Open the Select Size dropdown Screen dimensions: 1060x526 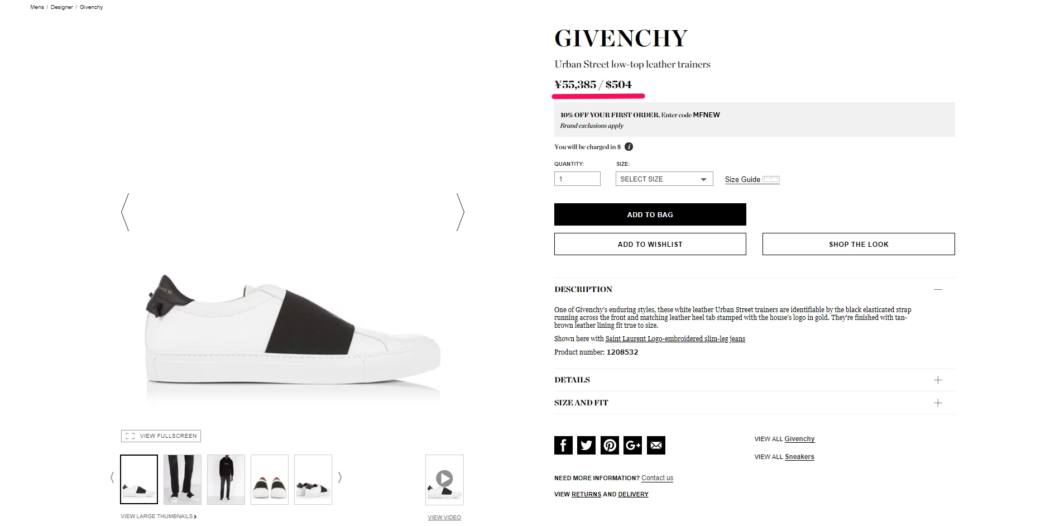pyautogui.click(x=664, y=179)
